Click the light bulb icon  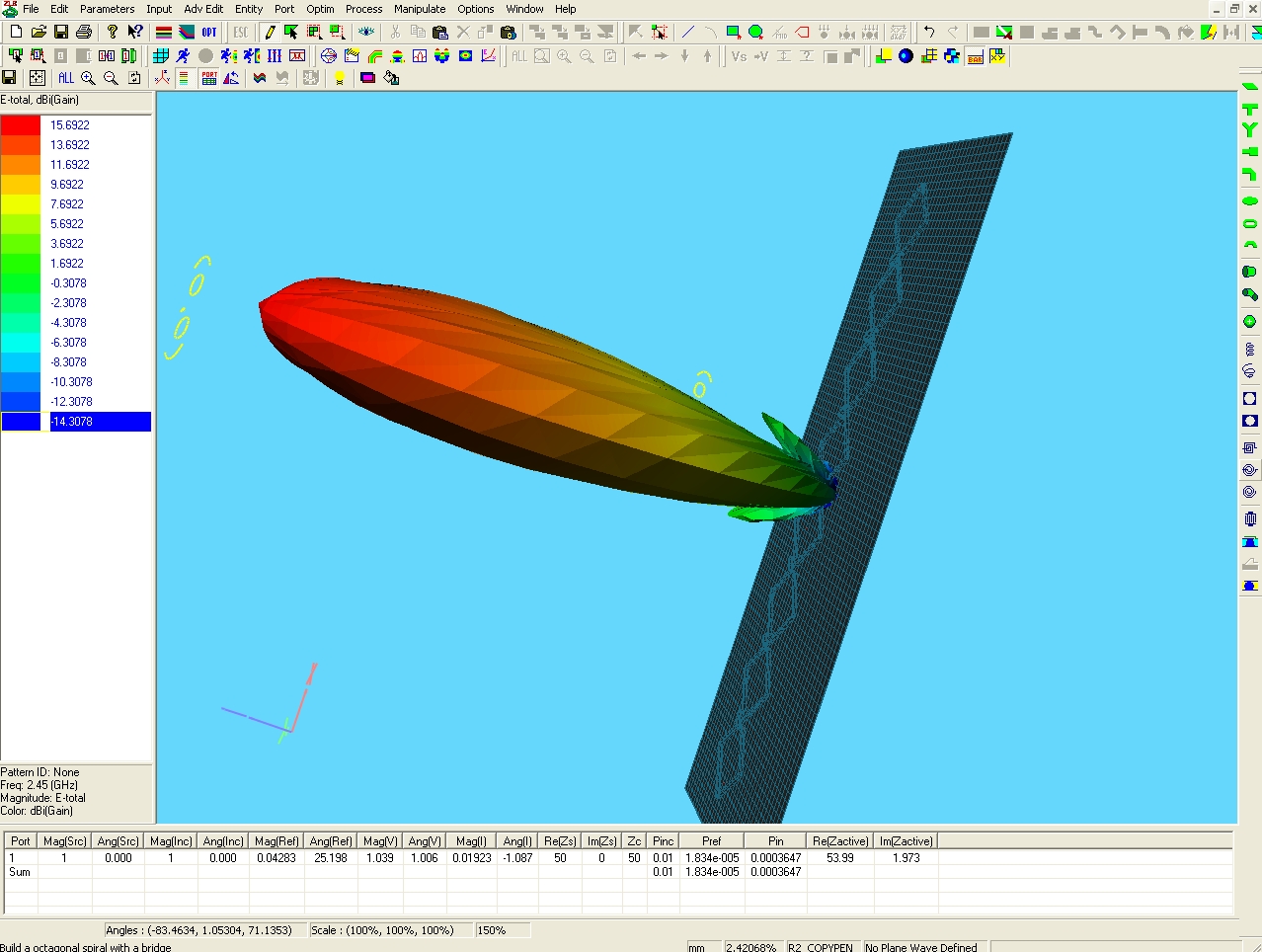(x=339, y=78)
